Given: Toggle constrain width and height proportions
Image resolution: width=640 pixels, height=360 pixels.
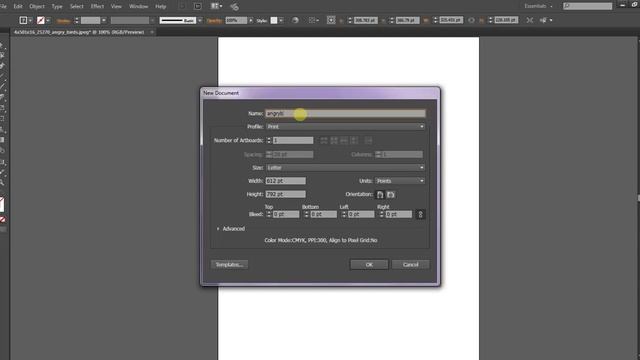Looking at the screenshot, I should [471, 20].
